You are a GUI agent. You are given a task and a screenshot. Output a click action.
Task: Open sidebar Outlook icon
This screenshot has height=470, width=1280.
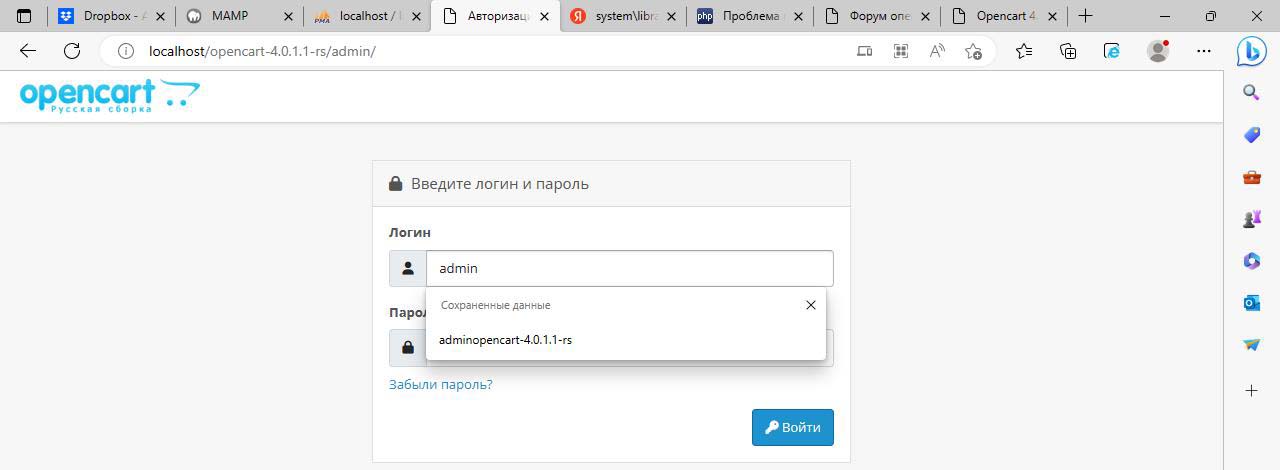click(1251, 302)
